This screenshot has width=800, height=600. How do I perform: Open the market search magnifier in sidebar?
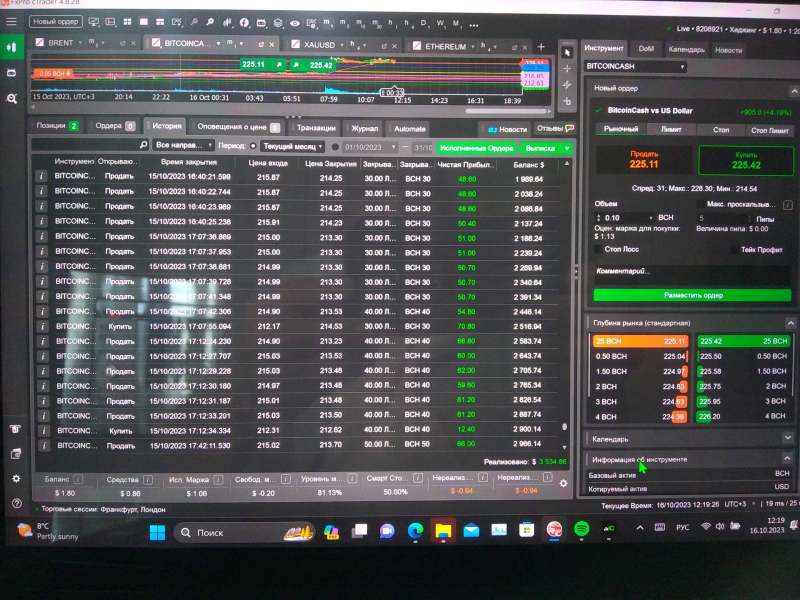coord(12,98)
